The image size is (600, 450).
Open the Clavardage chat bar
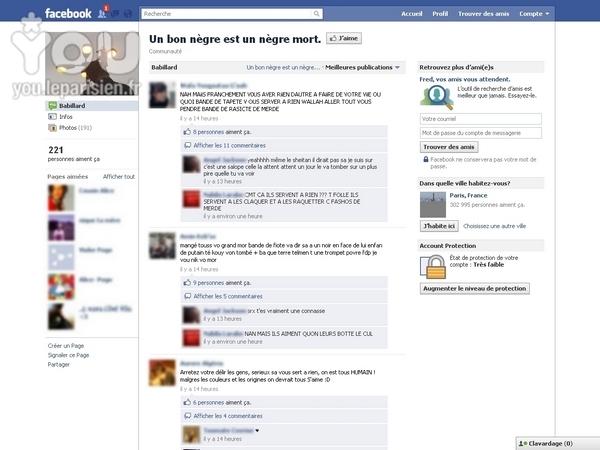pyautogui.click(x=547, y=443)
